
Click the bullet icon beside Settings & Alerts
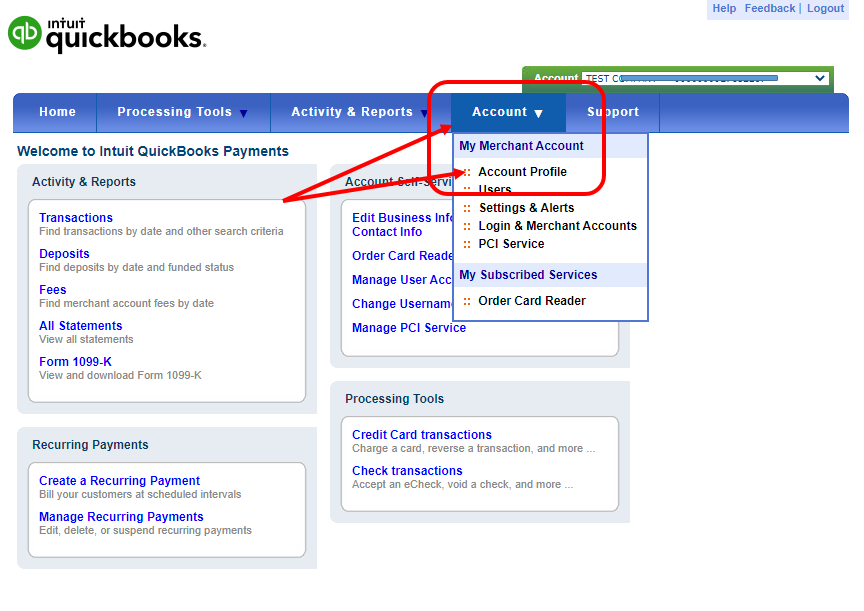click(x=467, y=208)
